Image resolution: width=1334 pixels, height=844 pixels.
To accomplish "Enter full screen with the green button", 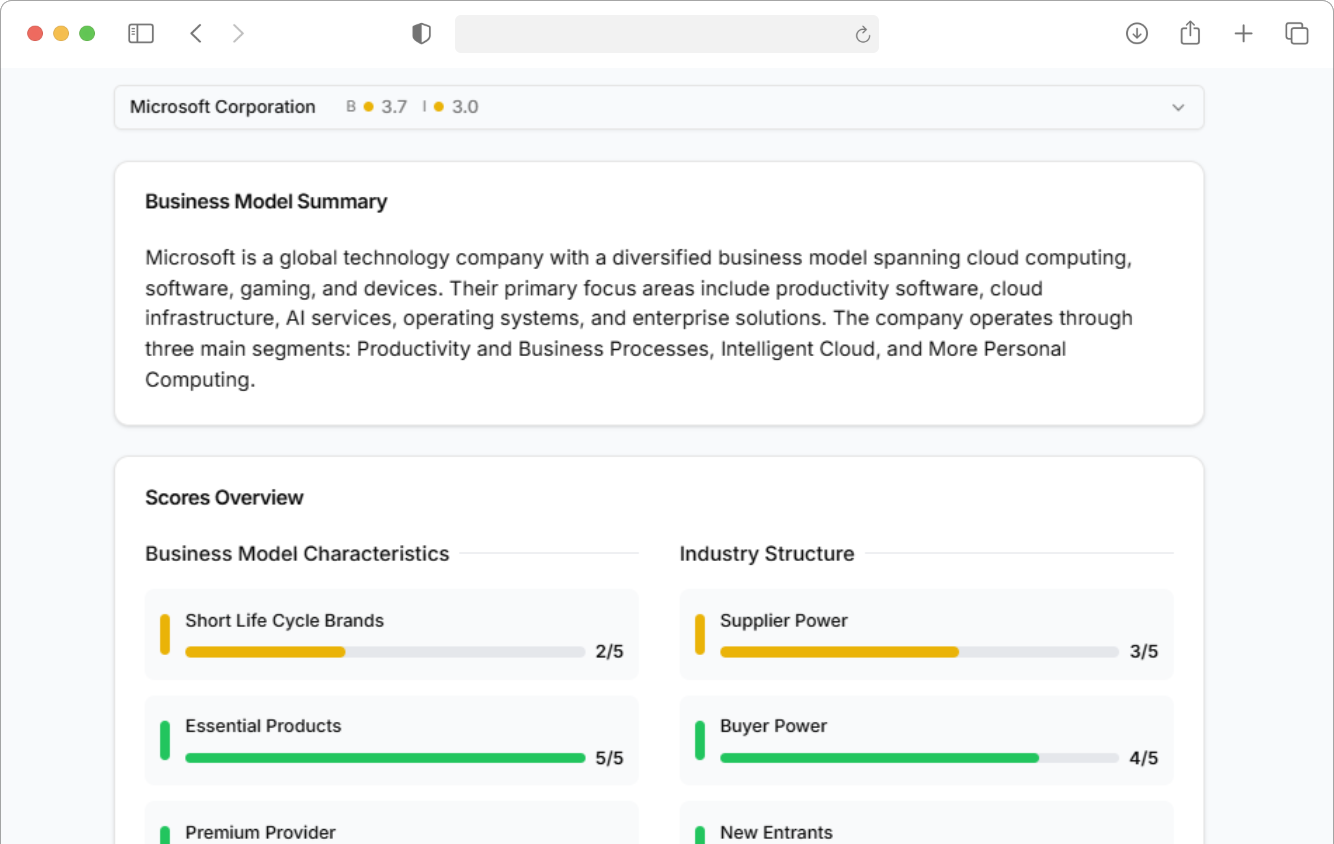I will (87, 33).
